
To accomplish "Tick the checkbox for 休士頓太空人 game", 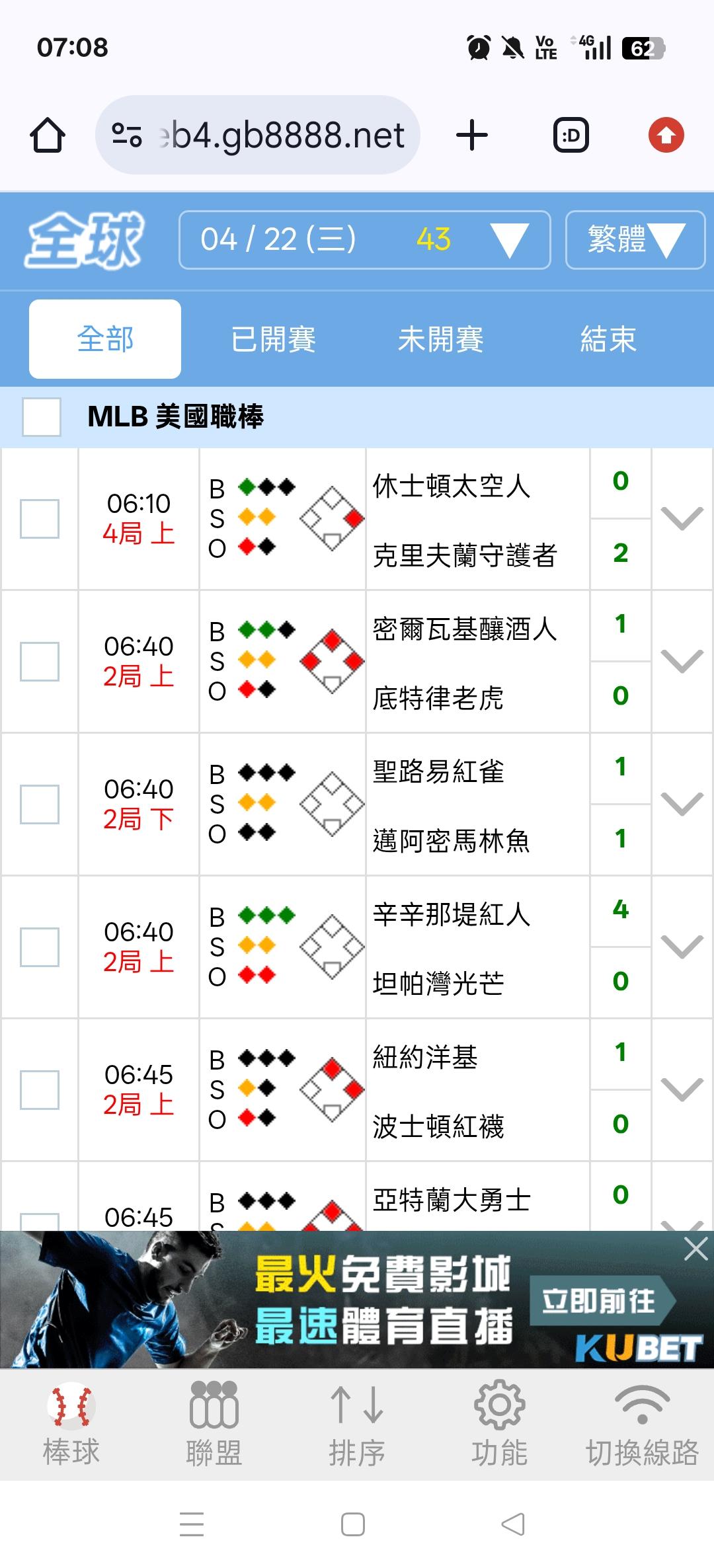I will click(40, 519).
